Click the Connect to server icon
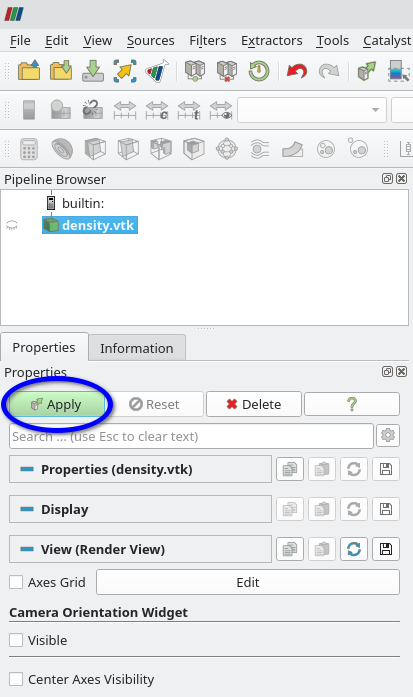This screenshot has height=697, width=413. click(195, 71)
